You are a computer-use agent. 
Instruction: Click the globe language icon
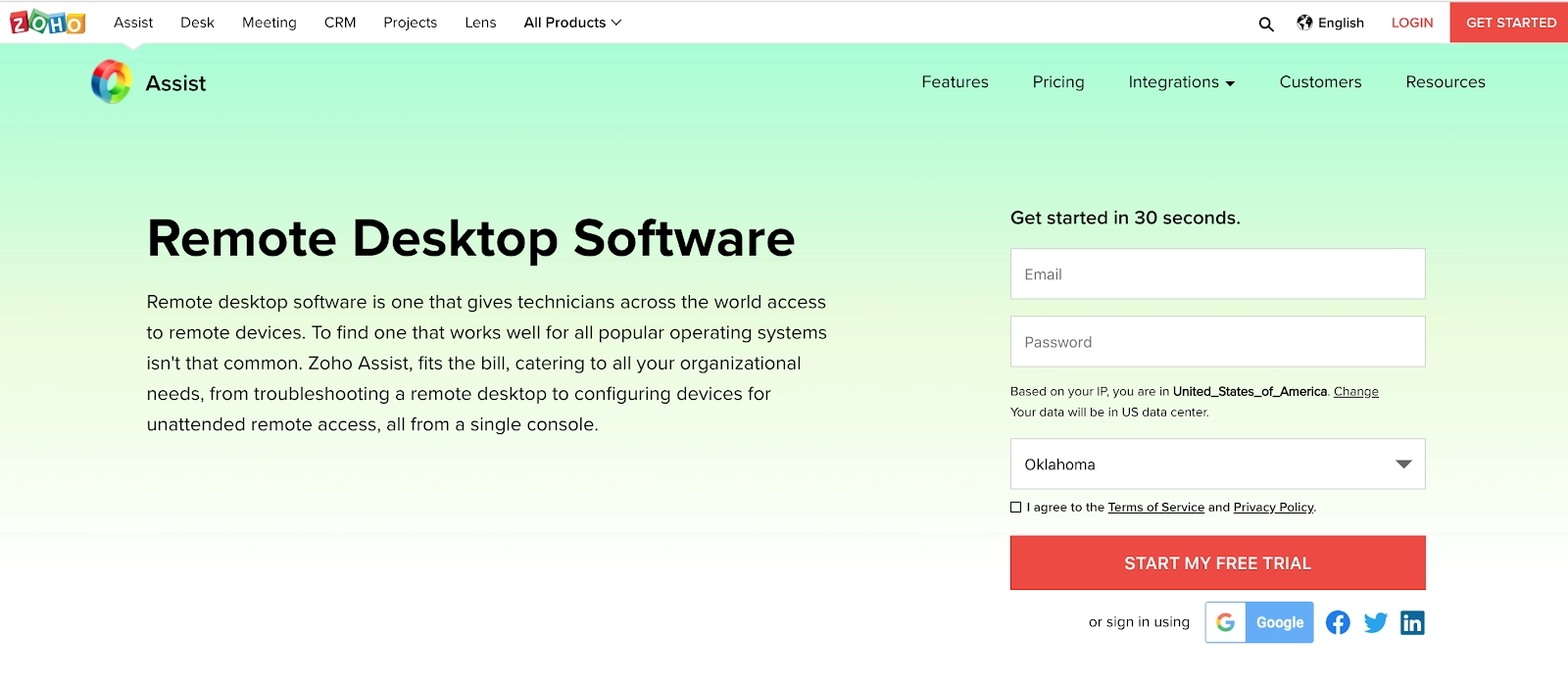[x=1304, y=23]
